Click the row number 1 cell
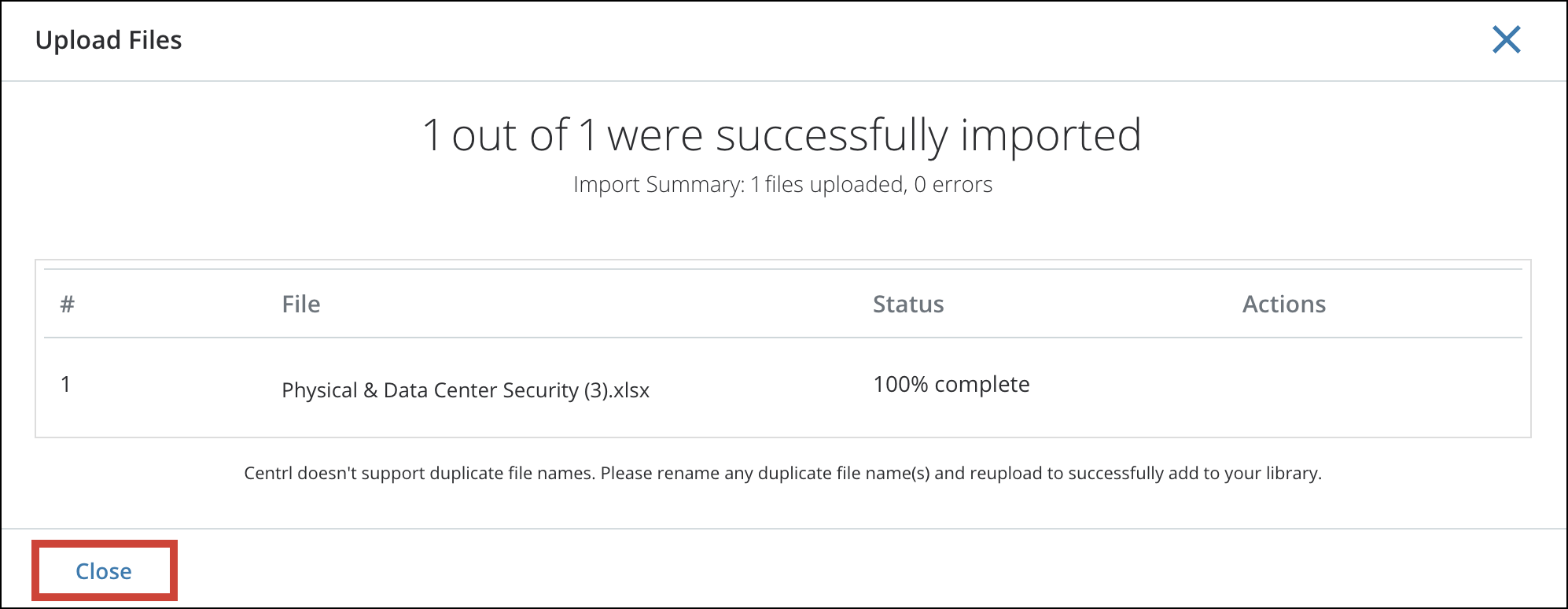Image resolution: width=1568 pixels, height=609 pixels. click(67, 384)
